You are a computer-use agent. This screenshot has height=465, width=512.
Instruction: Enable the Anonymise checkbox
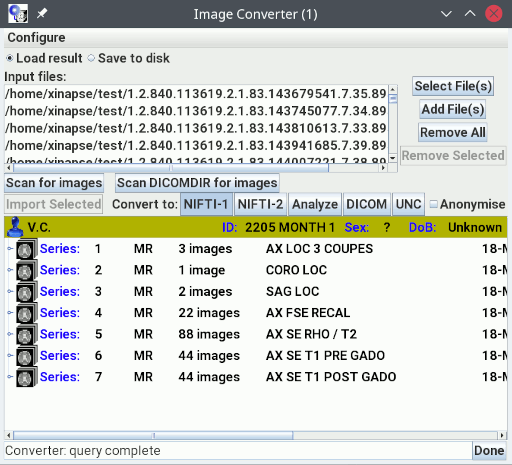pos(433,204)
